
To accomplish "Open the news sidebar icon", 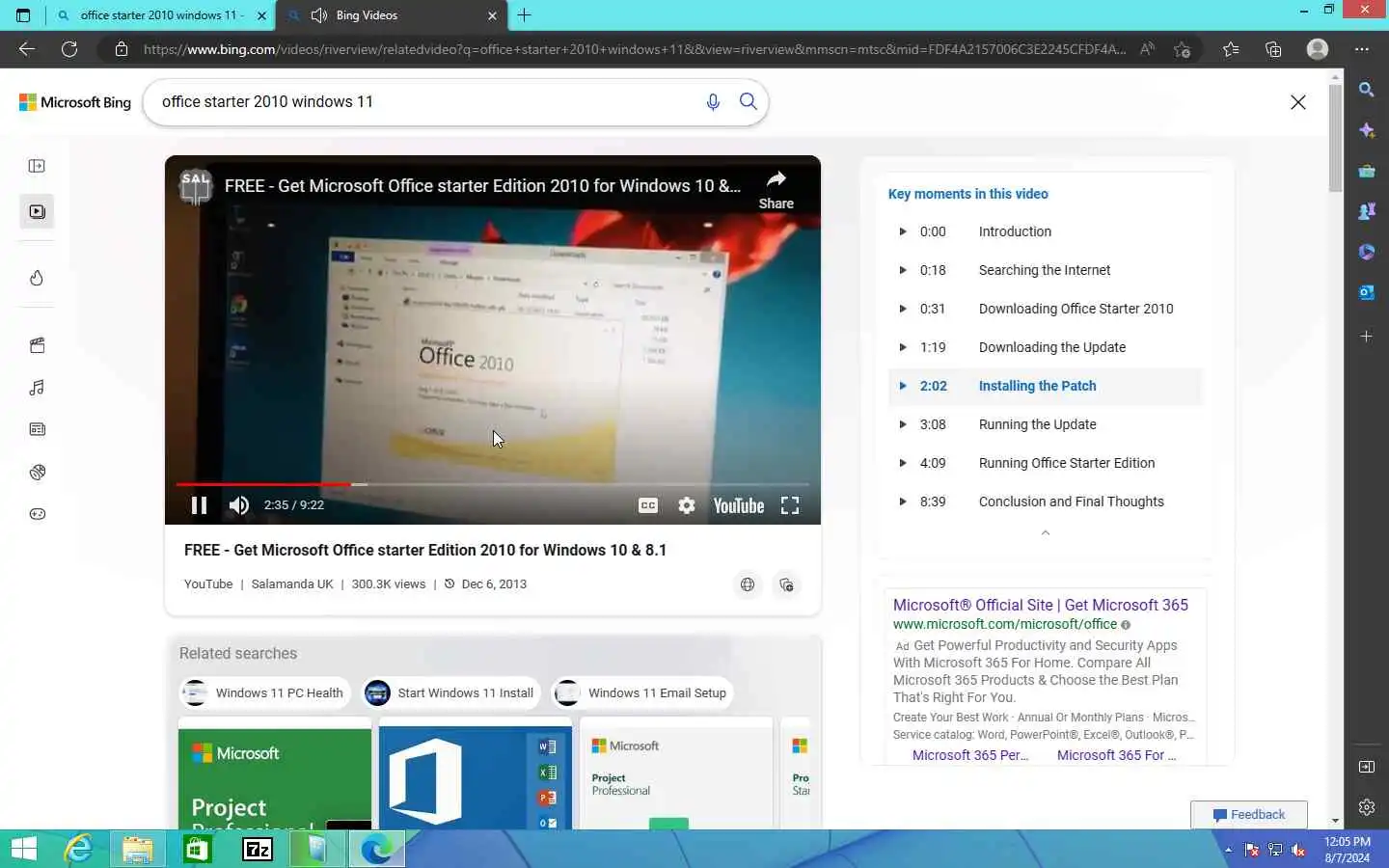I will tap(37, 429).
